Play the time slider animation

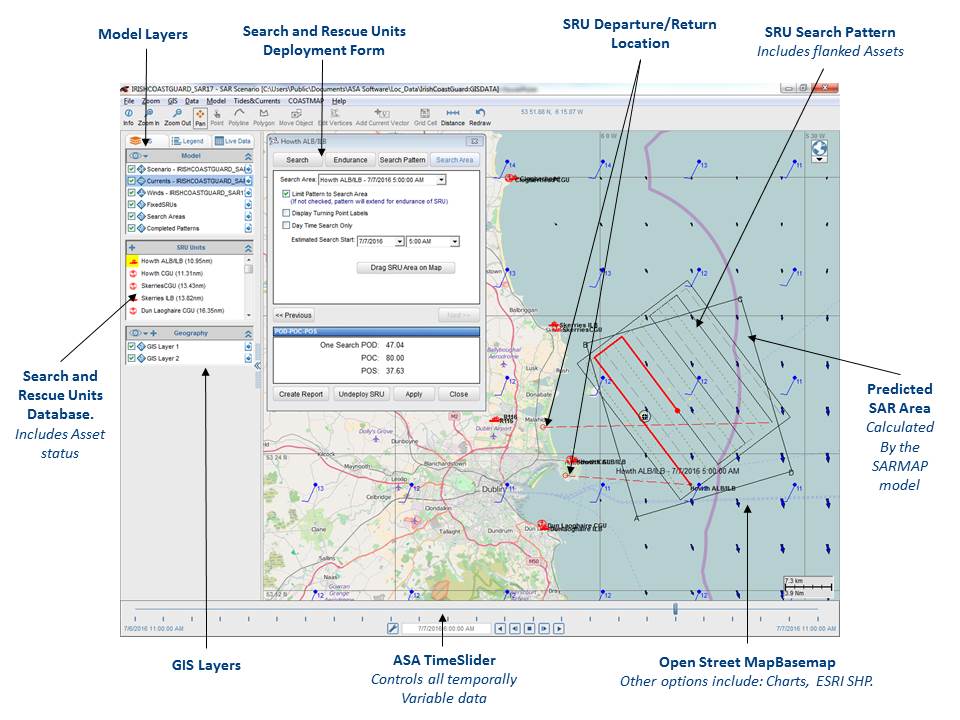(x=558, y=628)
